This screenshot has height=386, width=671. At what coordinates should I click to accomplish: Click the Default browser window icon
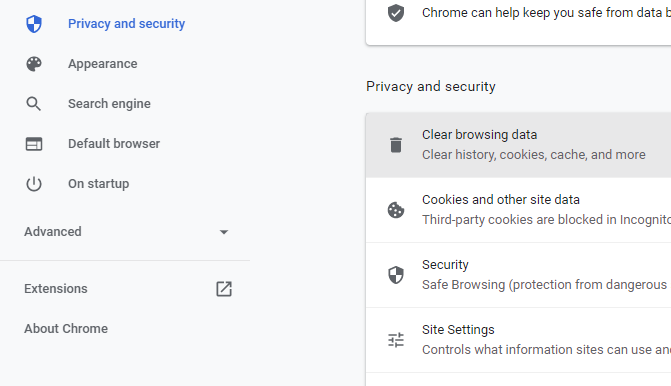[34, 144]
